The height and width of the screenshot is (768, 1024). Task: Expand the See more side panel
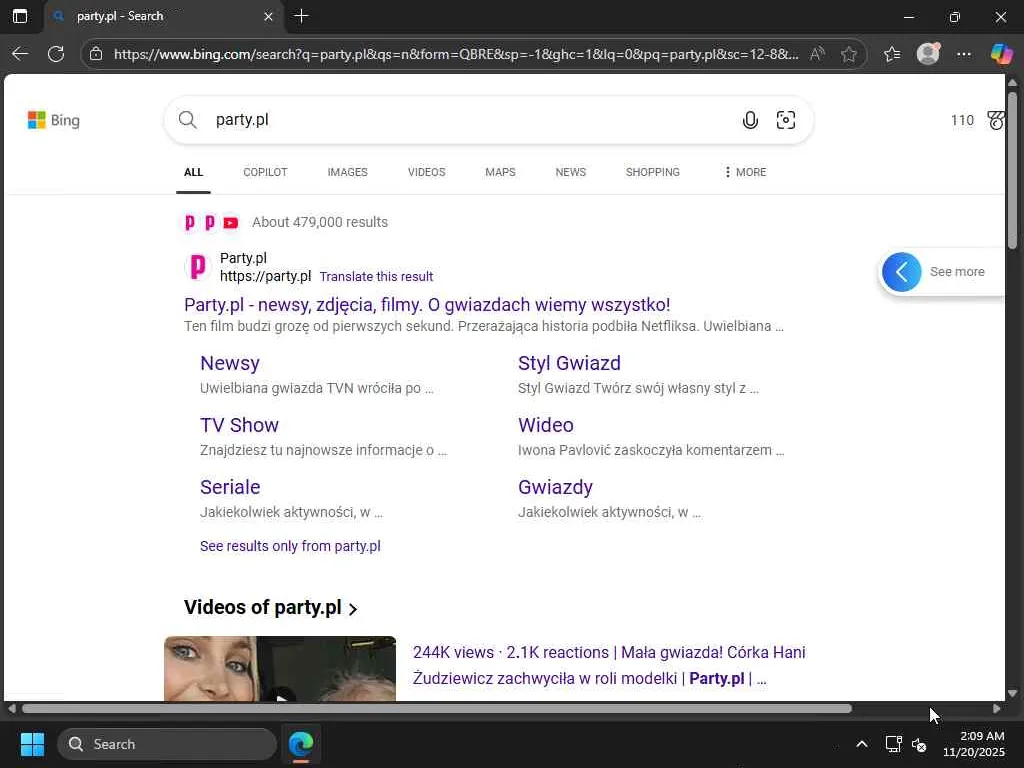click(x=901, y=272)
